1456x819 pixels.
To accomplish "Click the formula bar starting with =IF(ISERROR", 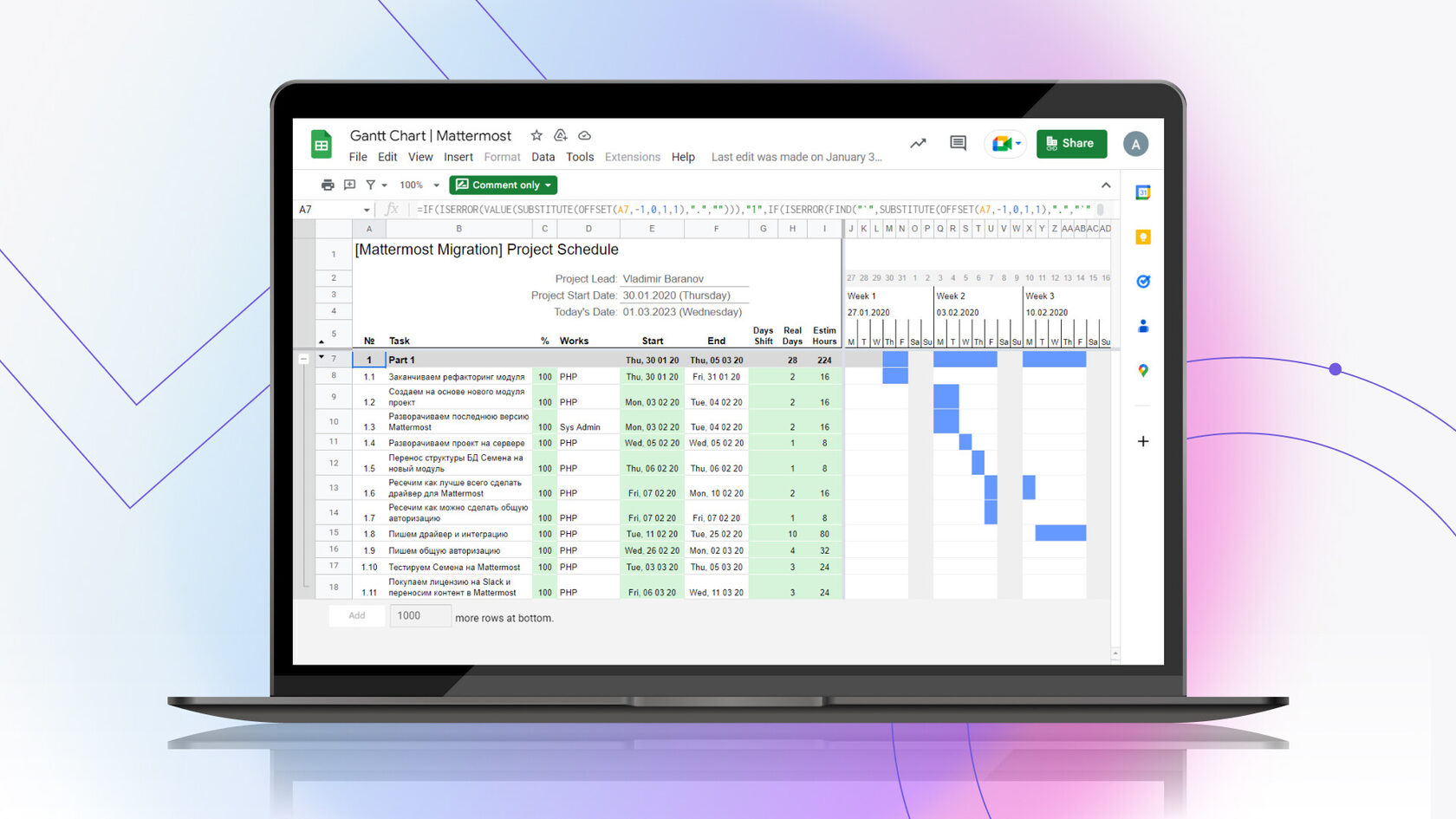I will point(753,210).
